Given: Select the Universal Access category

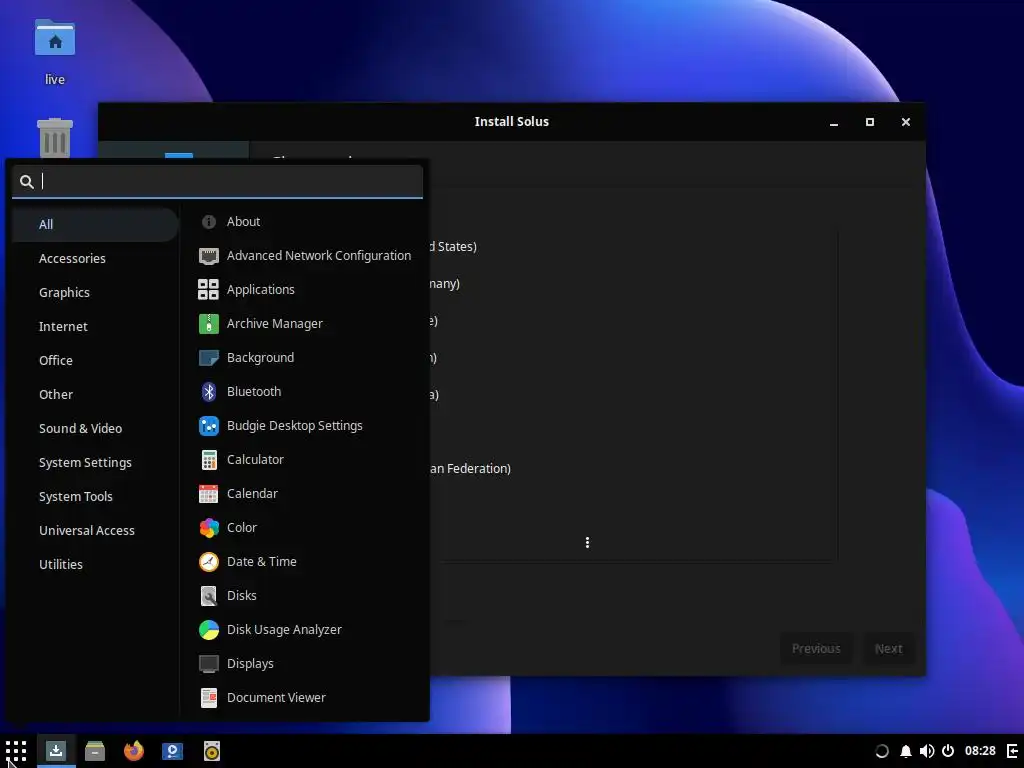Looking at the screenshot, I should click(x=95, y=530).
